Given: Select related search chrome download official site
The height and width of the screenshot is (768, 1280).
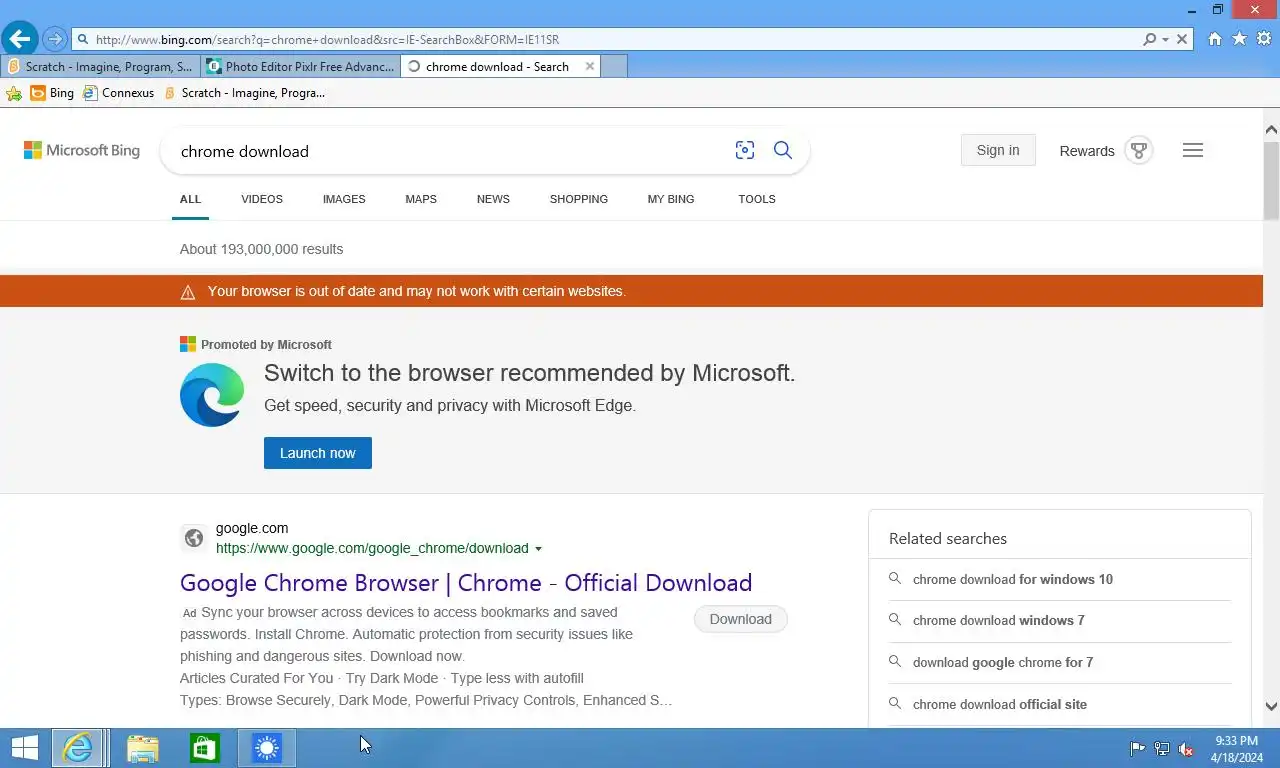Looking at the screenshot, I should [1000, 704].
